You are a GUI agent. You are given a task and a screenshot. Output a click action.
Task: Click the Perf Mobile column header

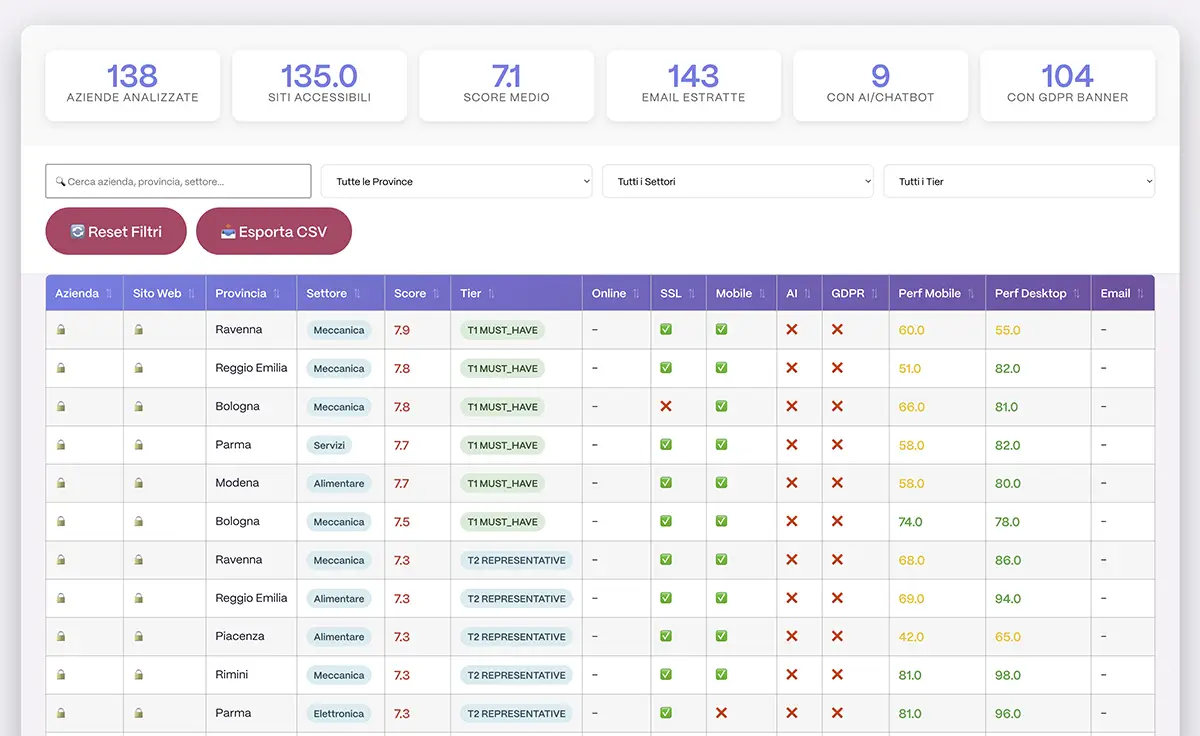937,293
